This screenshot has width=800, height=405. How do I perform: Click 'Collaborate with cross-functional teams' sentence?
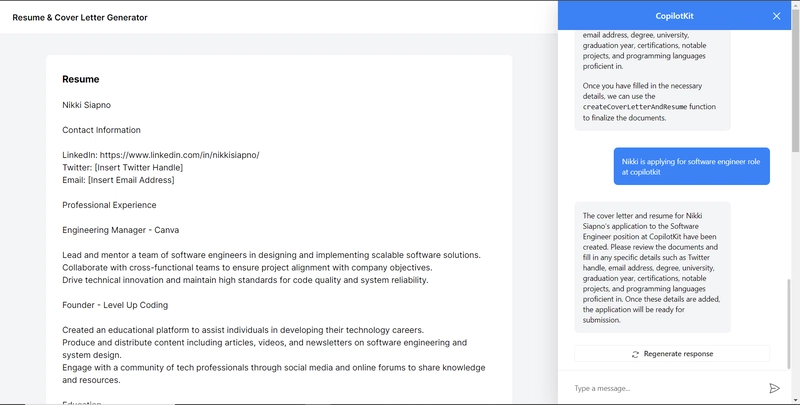pos(247,268)
